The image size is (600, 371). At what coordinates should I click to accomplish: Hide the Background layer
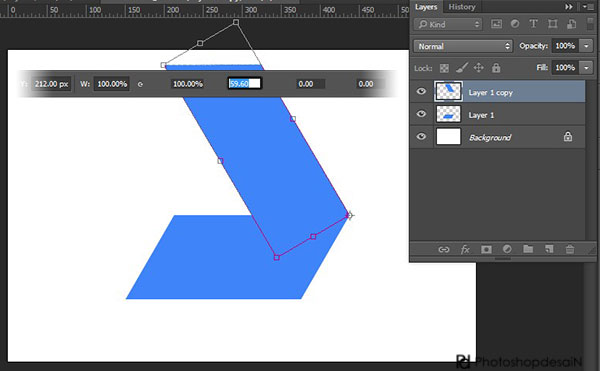point(421,137)
